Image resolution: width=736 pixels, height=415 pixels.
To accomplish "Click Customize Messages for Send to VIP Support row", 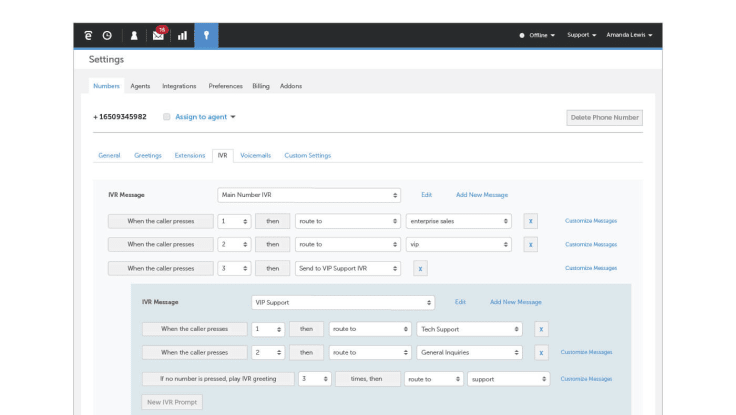I will point(591,268).
